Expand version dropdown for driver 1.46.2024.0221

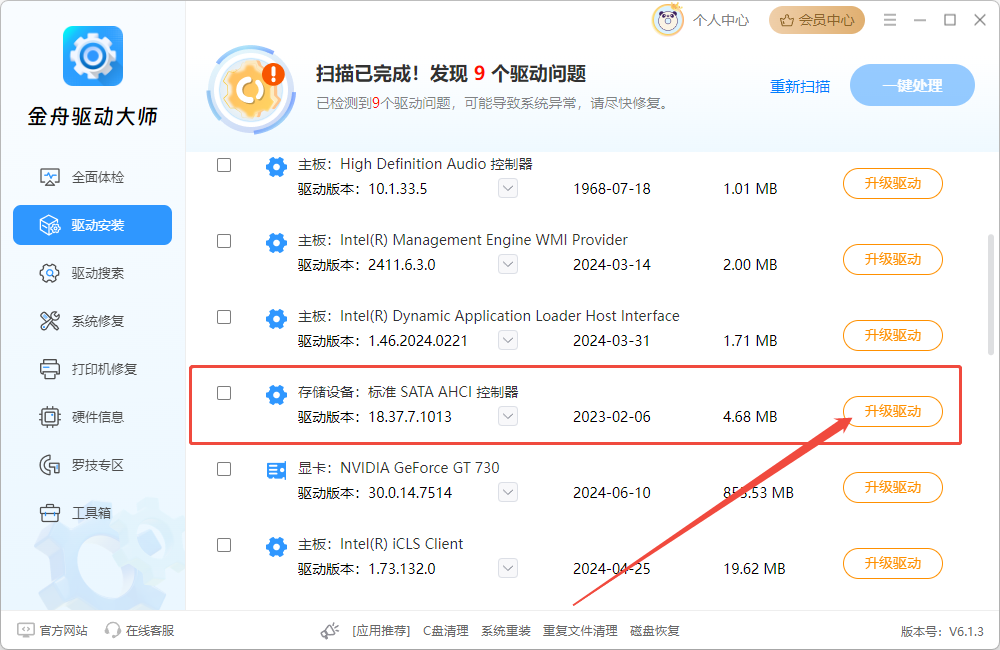508,340
